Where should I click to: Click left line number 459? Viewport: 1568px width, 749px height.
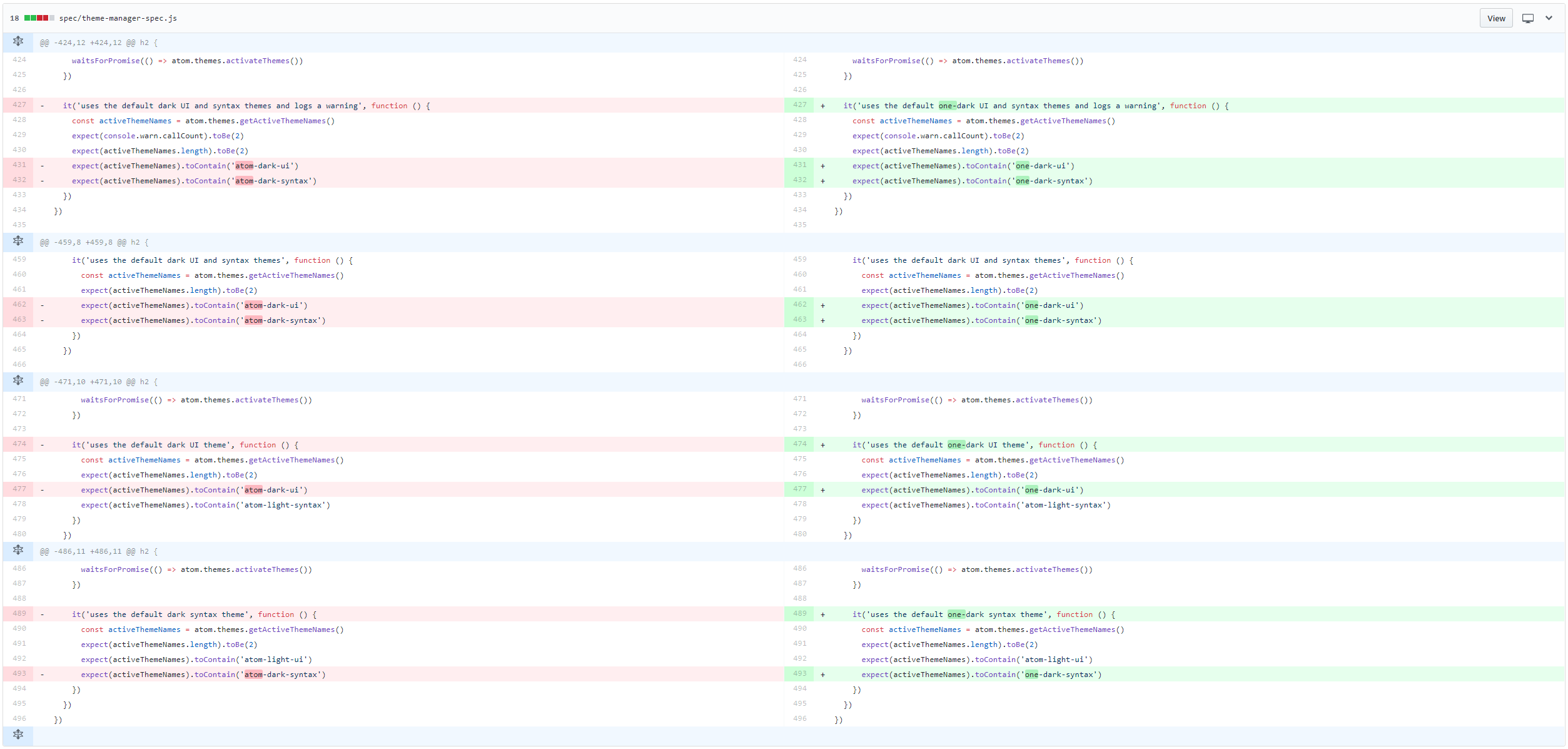point(19,260)
